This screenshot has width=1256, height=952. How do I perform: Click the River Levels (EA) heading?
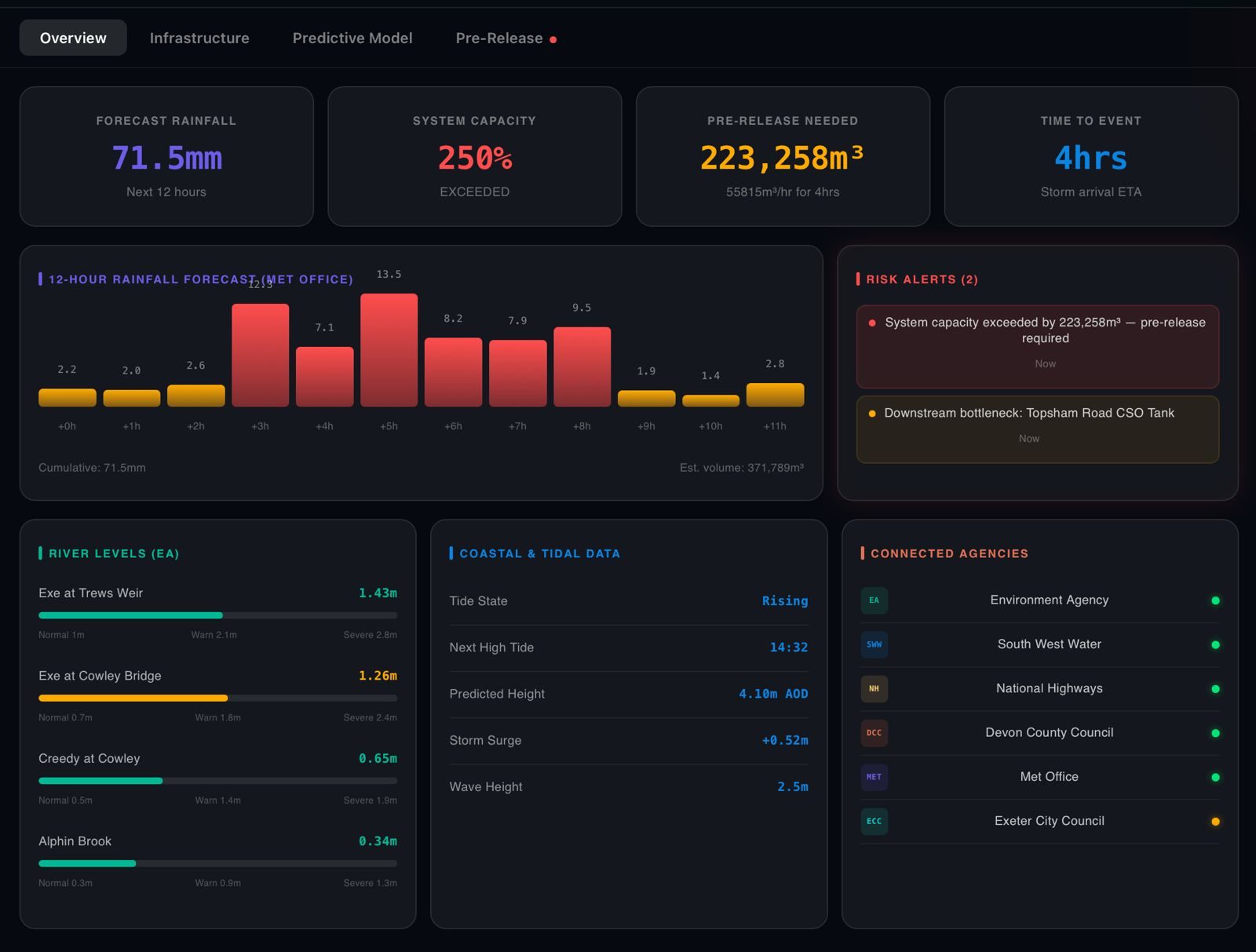pyautogui.click(x=114, y=553)
